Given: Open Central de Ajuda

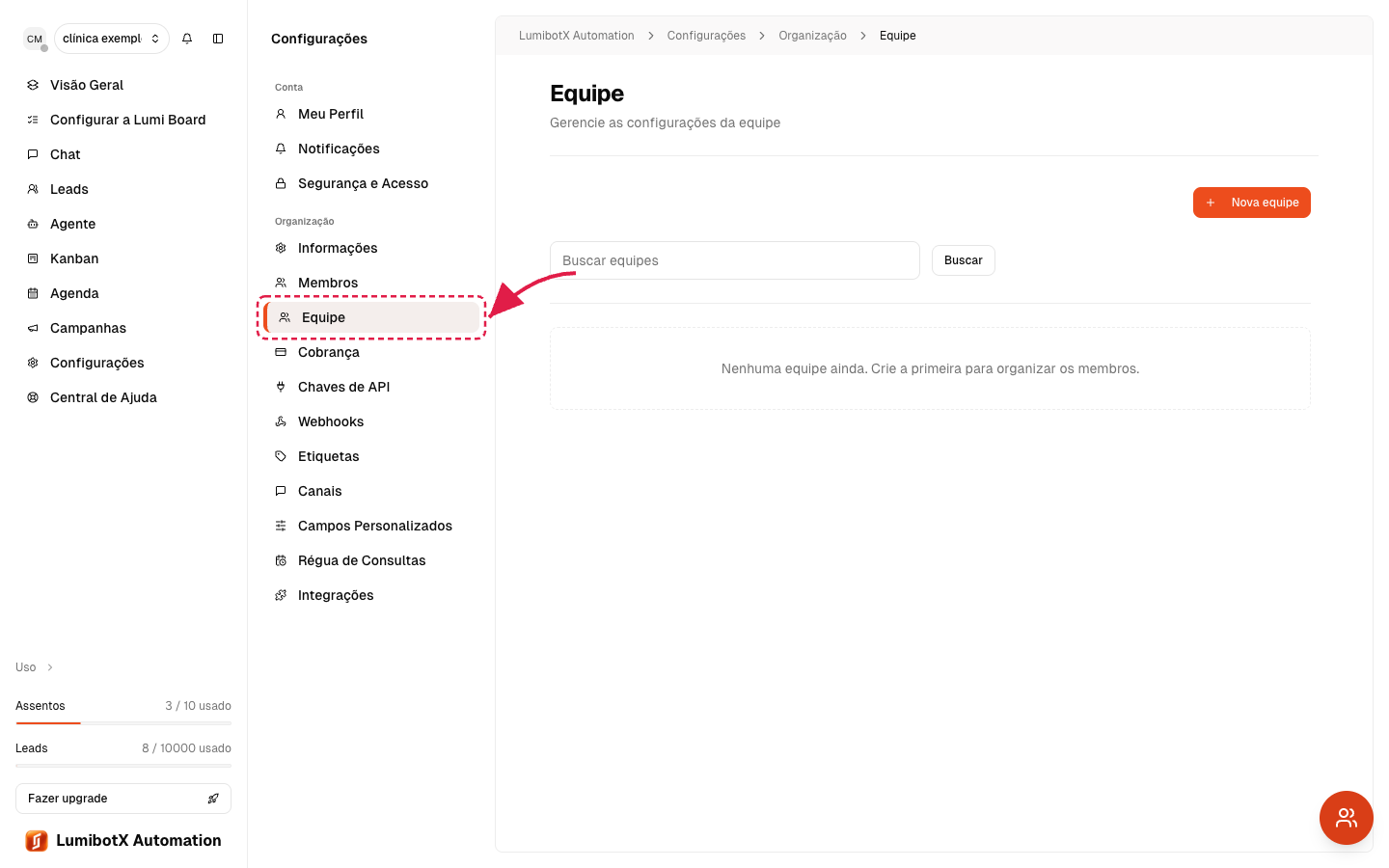Looking at the screenshot, I should [123, 397].
